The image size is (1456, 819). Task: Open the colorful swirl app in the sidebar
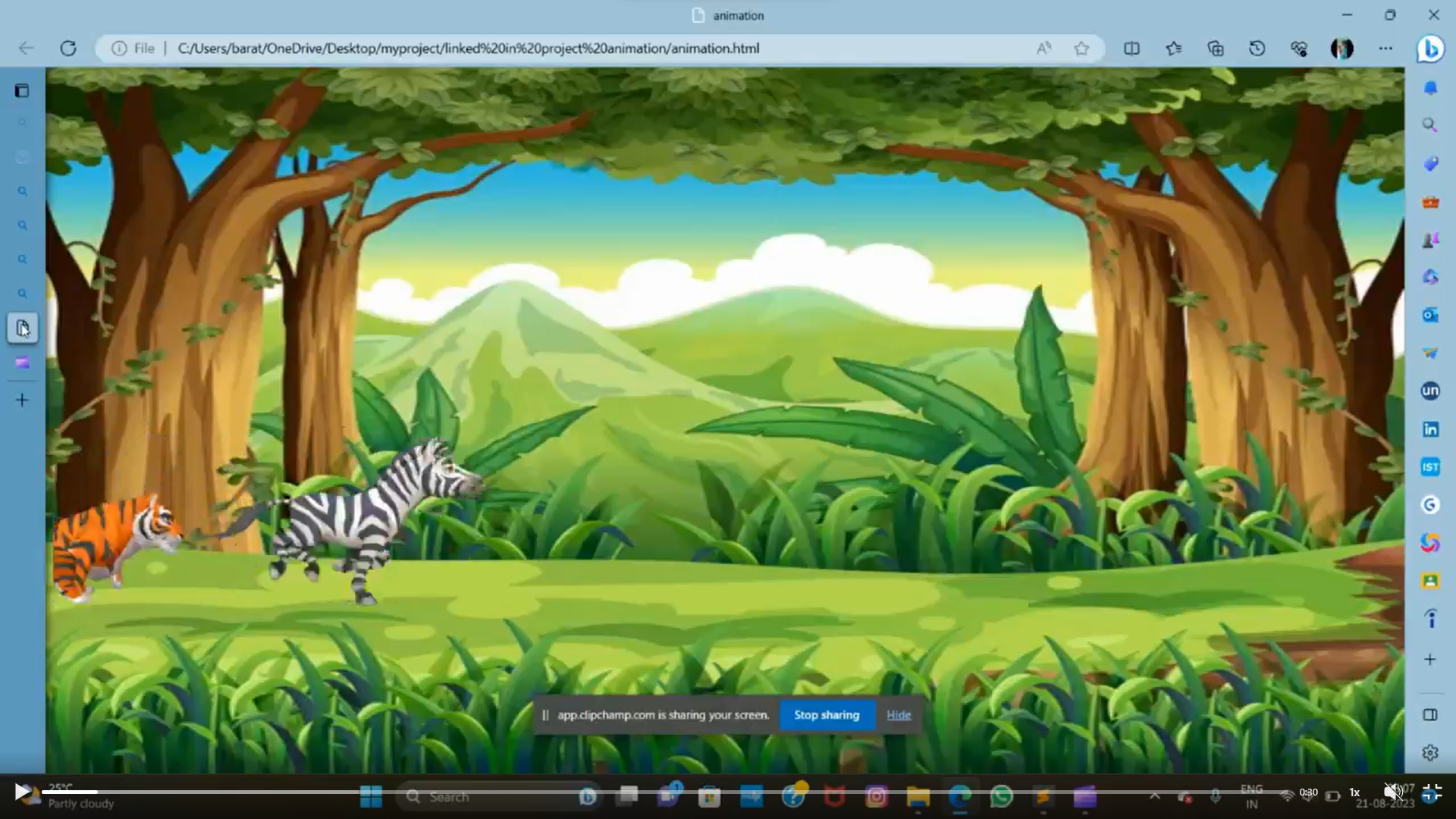[x=1430, y=543]
